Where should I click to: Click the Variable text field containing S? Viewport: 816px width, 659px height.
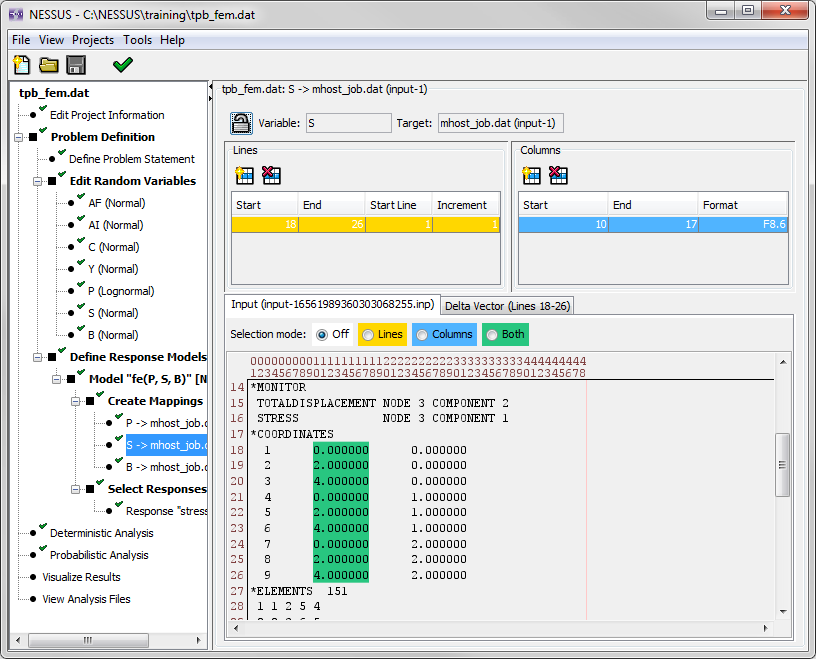(348, 123)
